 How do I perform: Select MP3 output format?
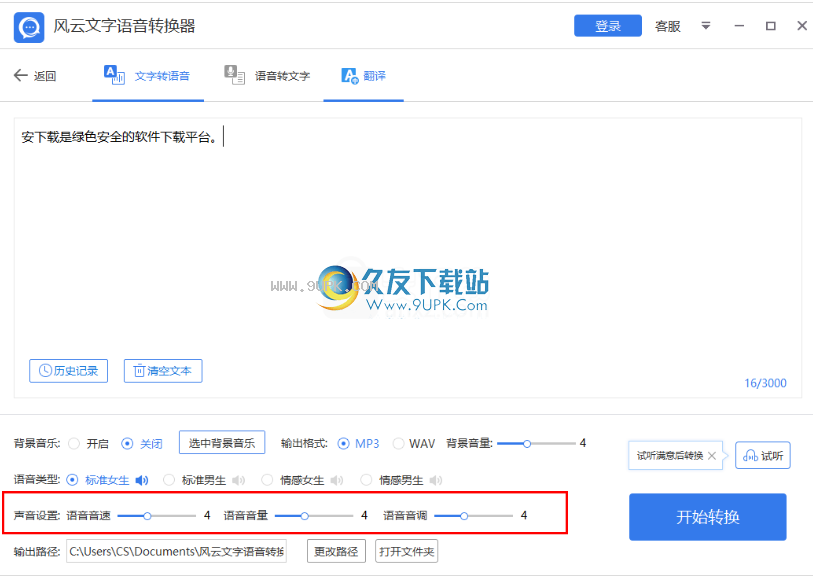[x=343, y=444]
